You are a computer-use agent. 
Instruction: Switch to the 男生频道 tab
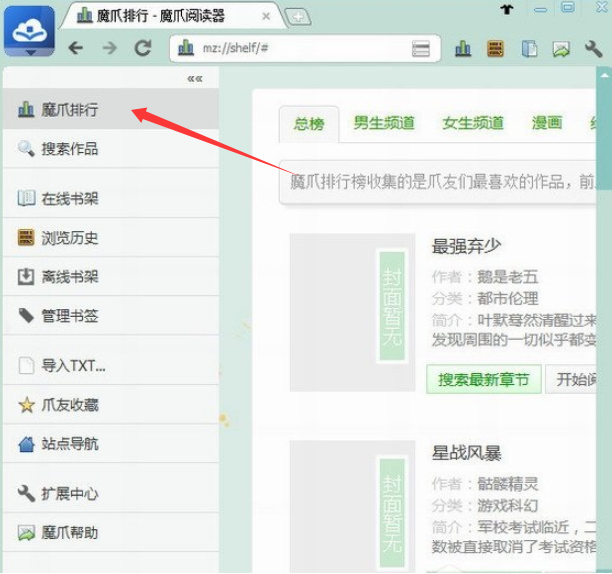[x=384, y=123]
